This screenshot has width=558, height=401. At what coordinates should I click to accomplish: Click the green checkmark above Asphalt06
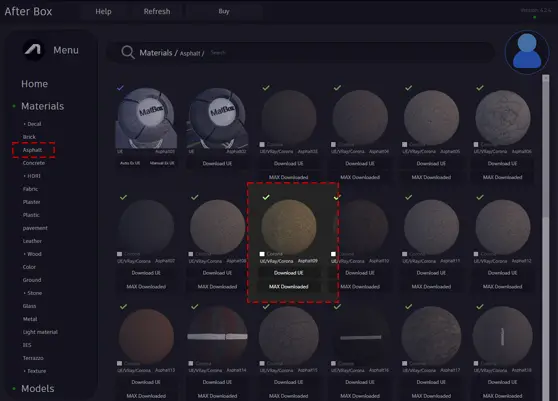480,88
